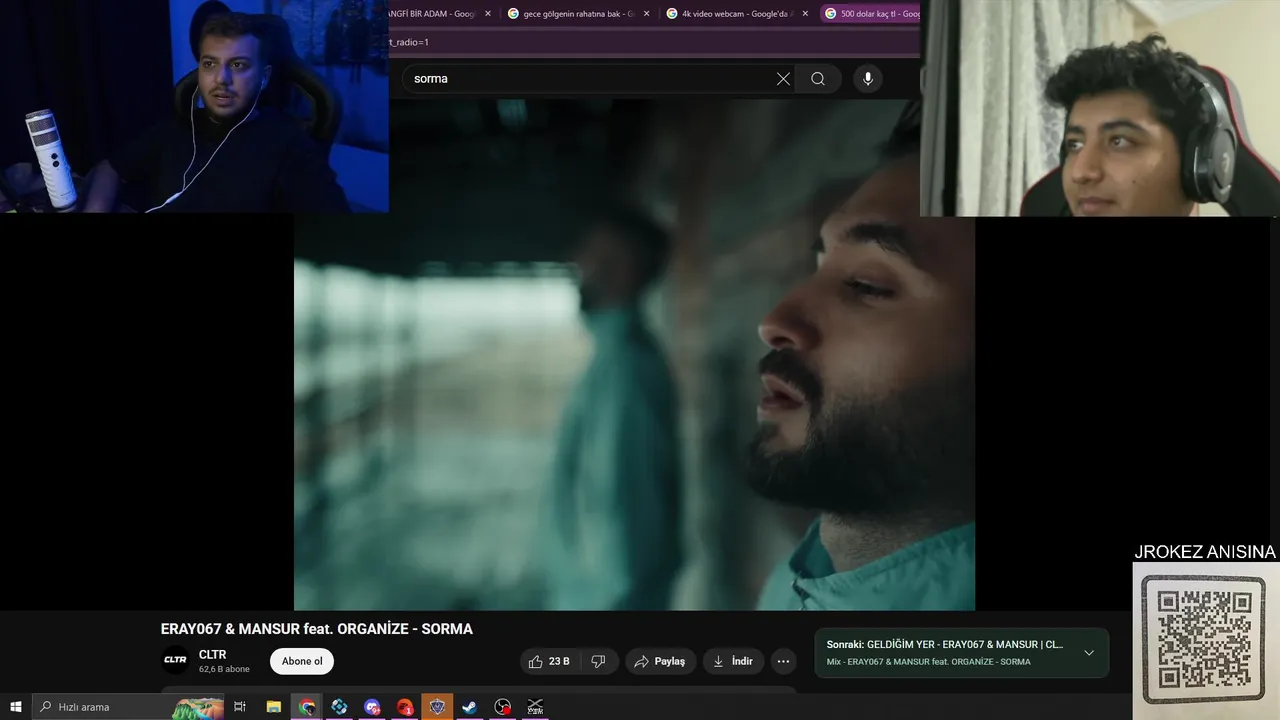The width and height of the screenshot is (1280, 720).
Task: Close the 'gece gölgenin rahatına bak' tab
Action: point(646,14)
